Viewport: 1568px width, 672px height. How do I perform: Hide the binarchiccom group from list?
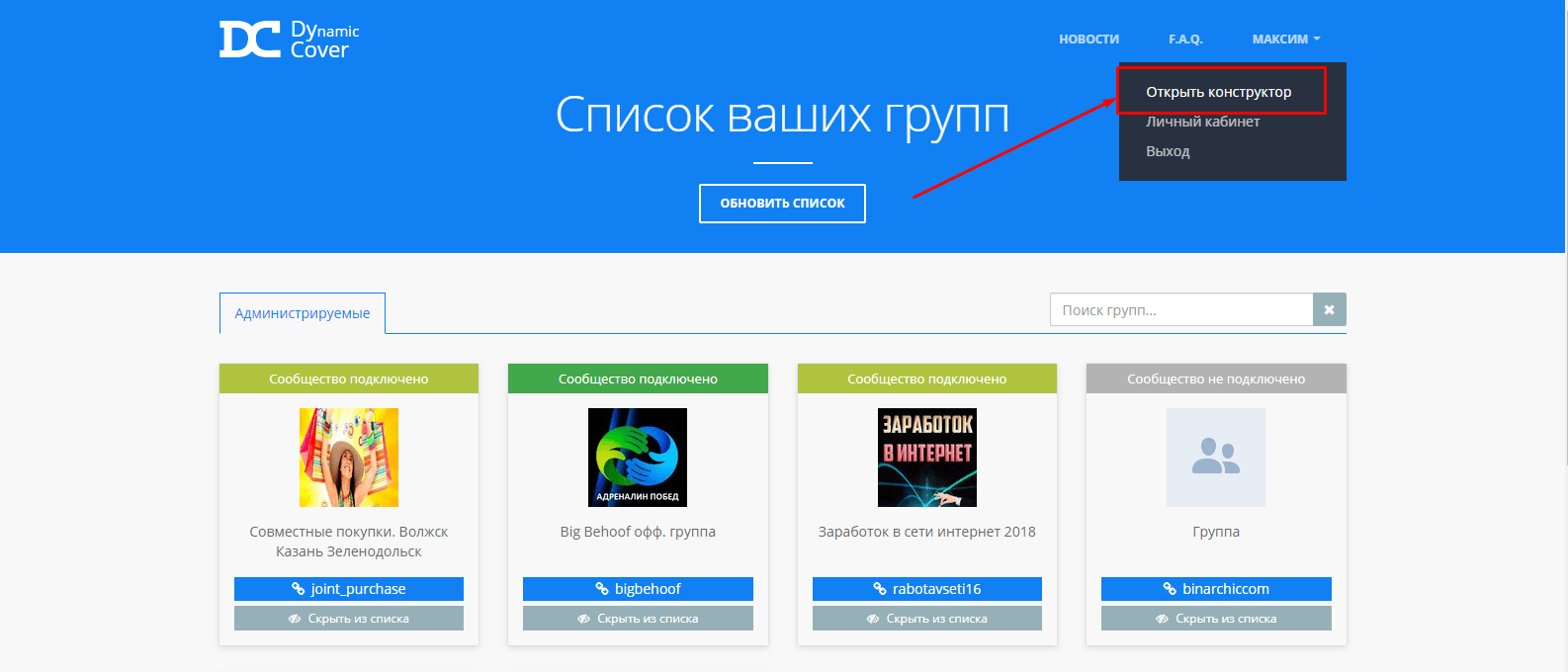coord(1216,619)
